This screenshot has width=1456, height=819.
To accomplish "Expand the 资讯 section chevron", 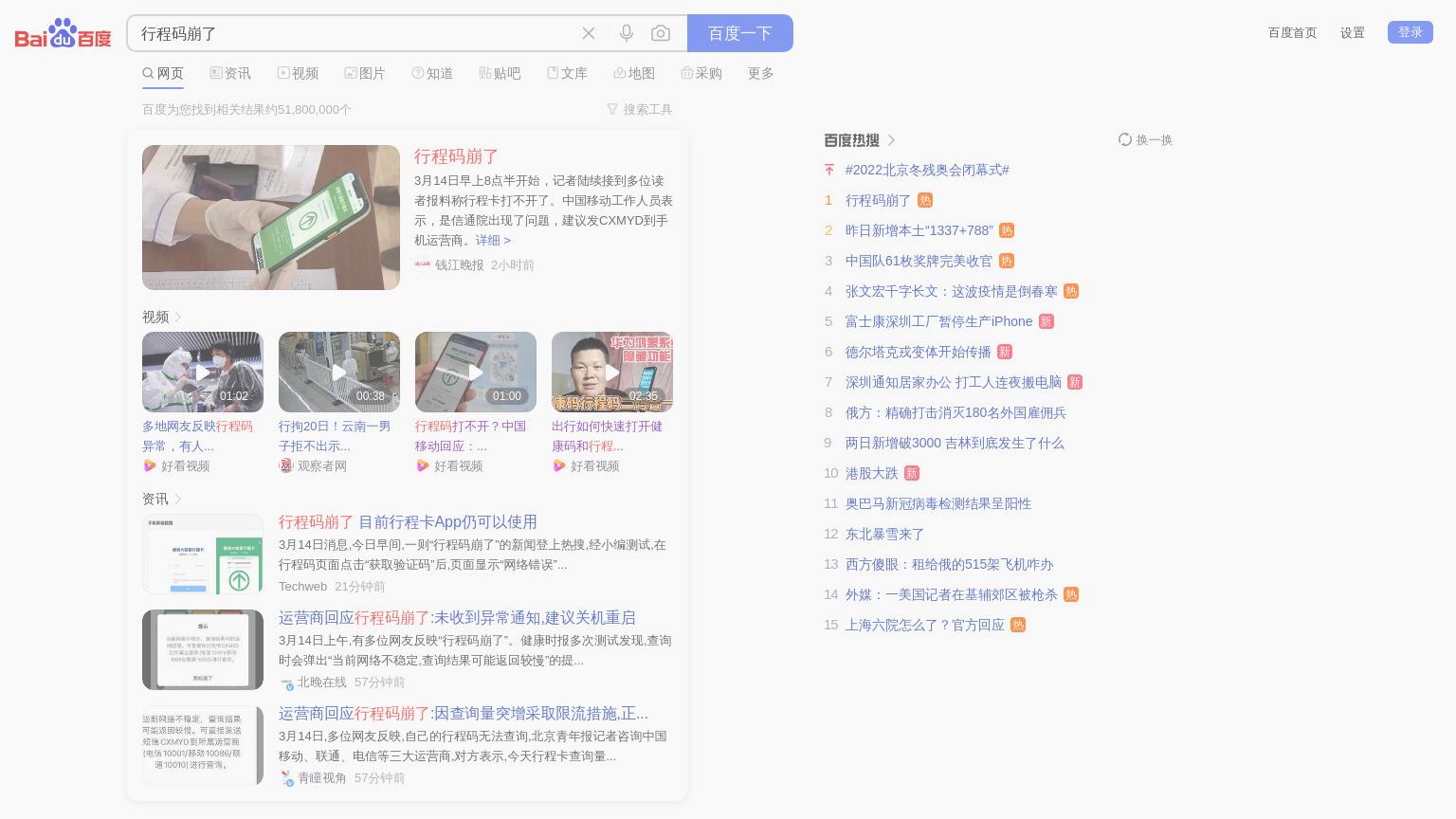I will 178,499.
